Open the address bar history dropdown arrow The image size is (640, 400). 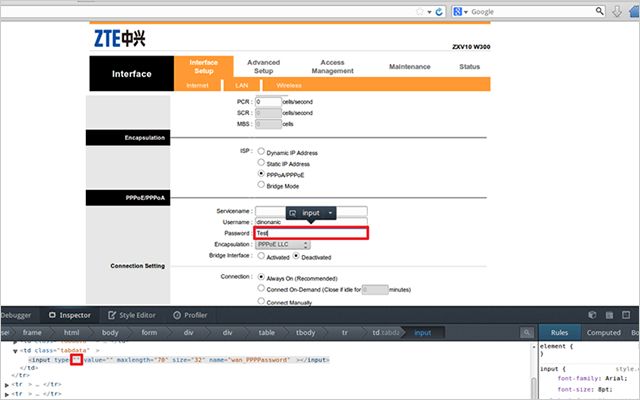click(x=429, y=12)
